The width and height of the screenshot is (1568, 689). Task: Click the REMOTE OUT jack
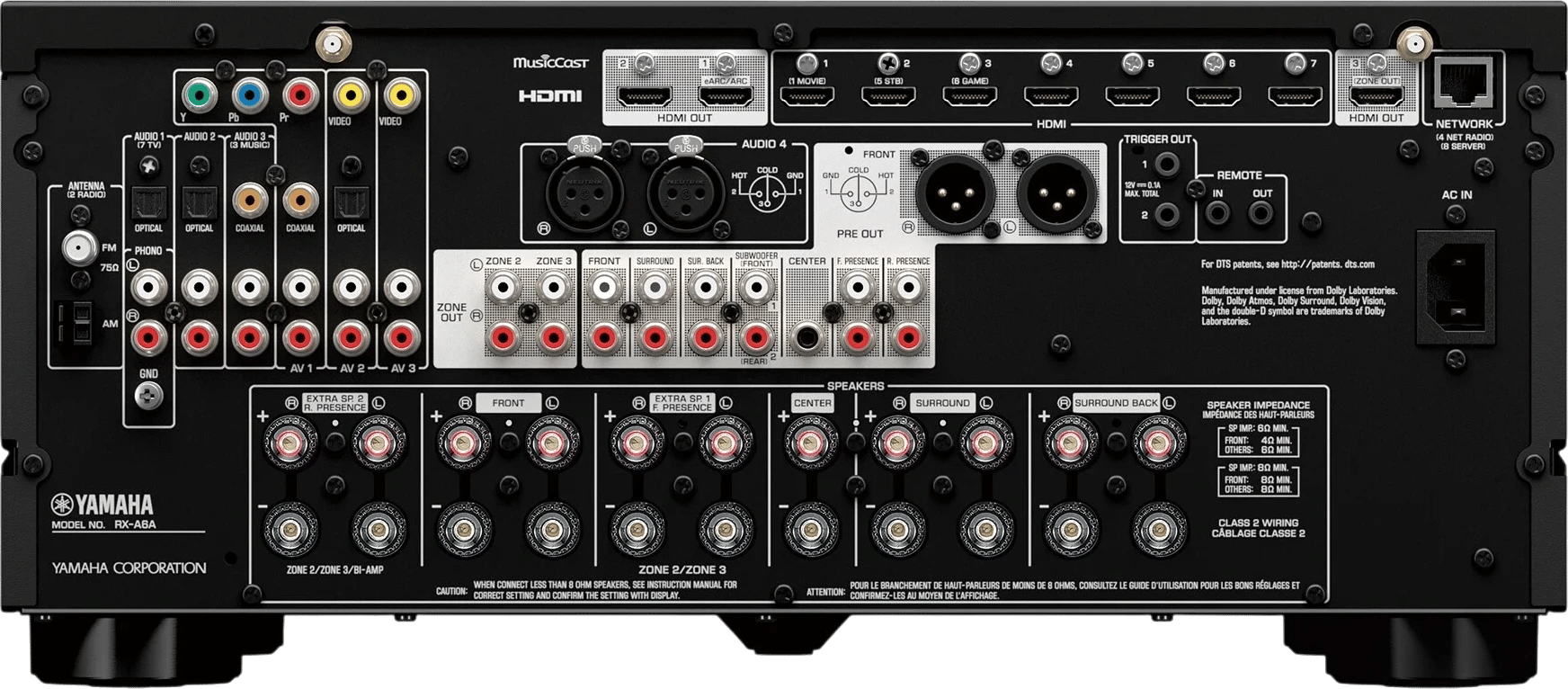coord(1261,214)
